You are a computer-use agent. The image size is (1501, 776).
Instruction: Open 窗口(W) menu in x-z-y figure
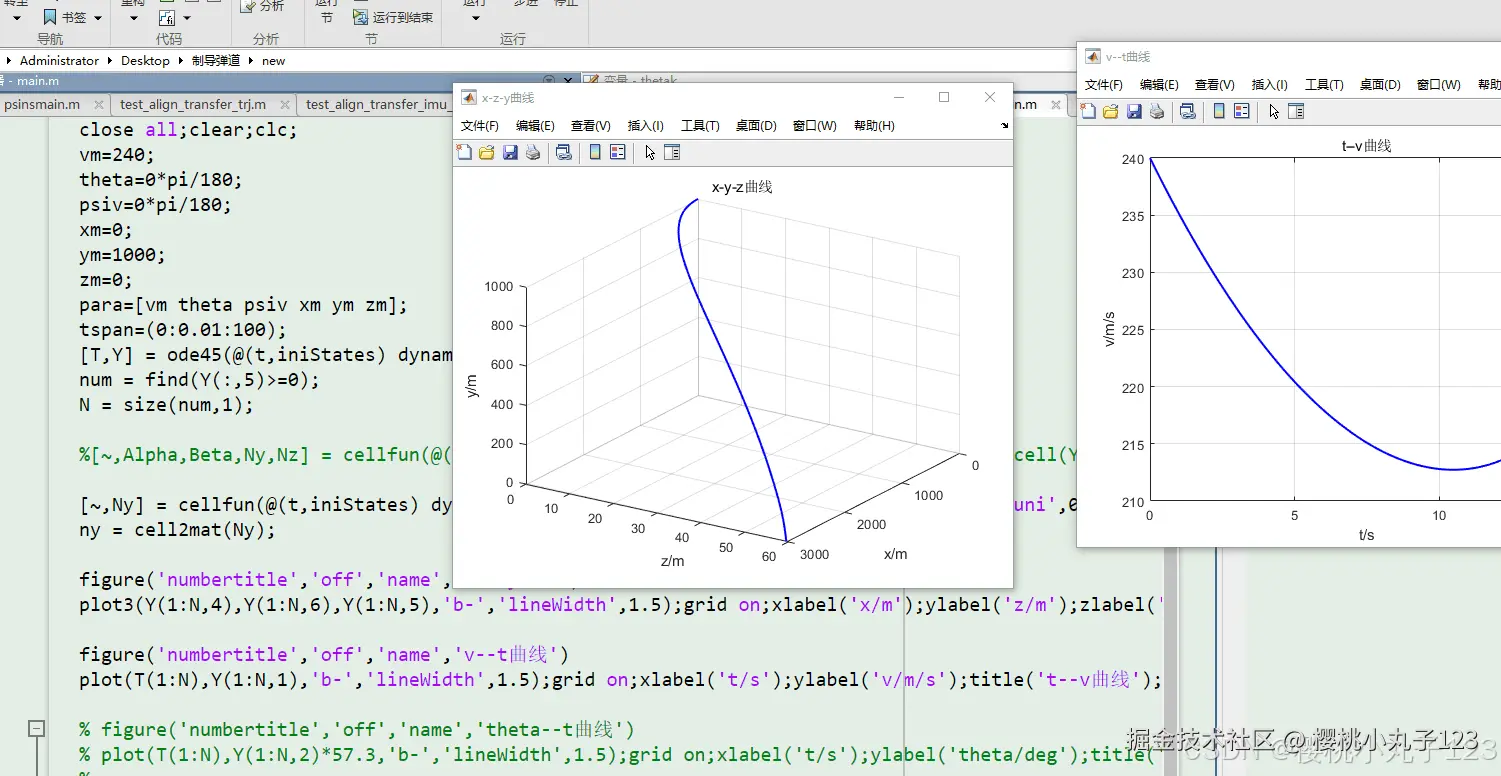point(815,126)
